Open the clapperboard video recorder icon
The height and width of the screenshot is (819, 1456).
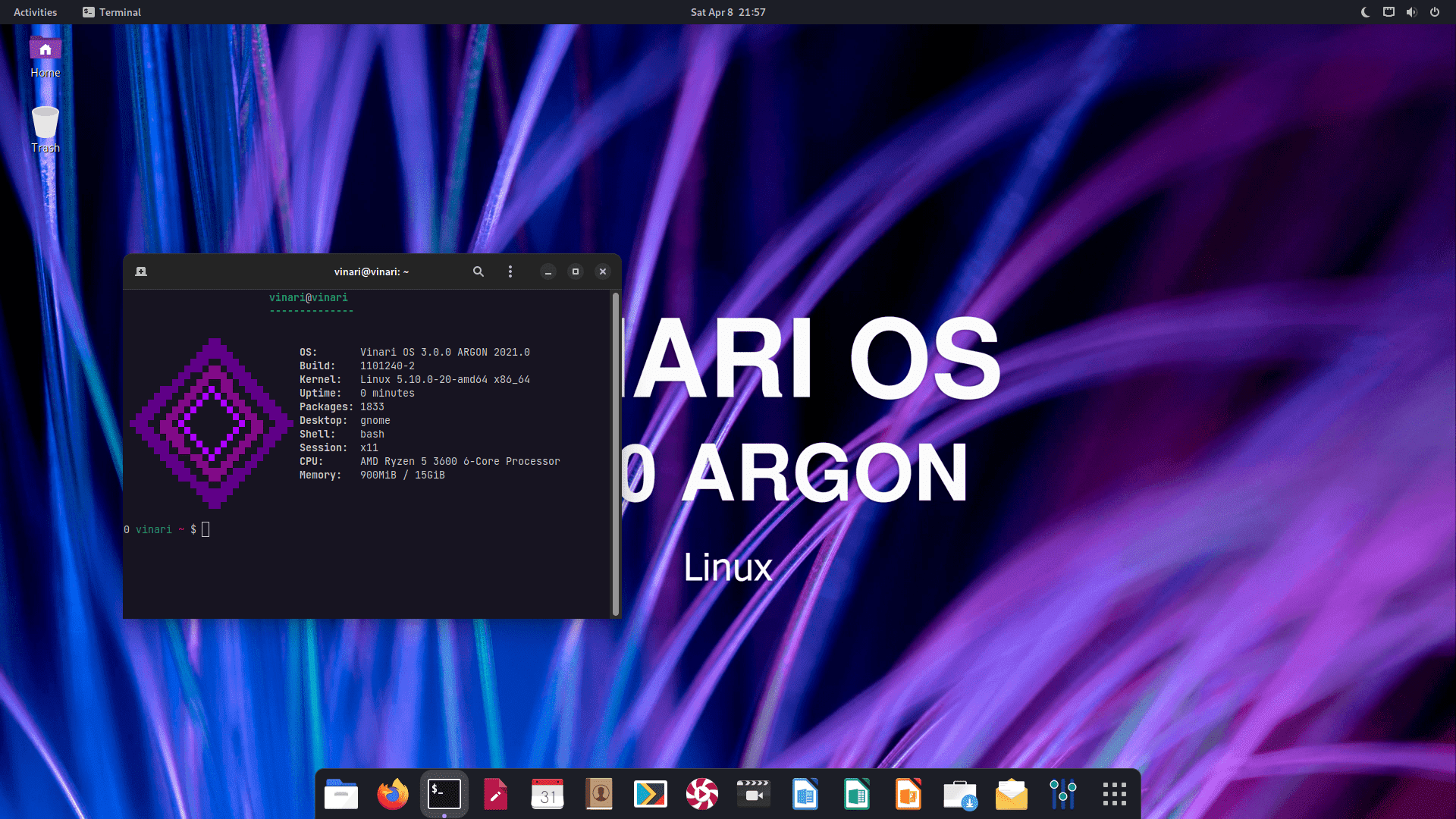point(754,794)
